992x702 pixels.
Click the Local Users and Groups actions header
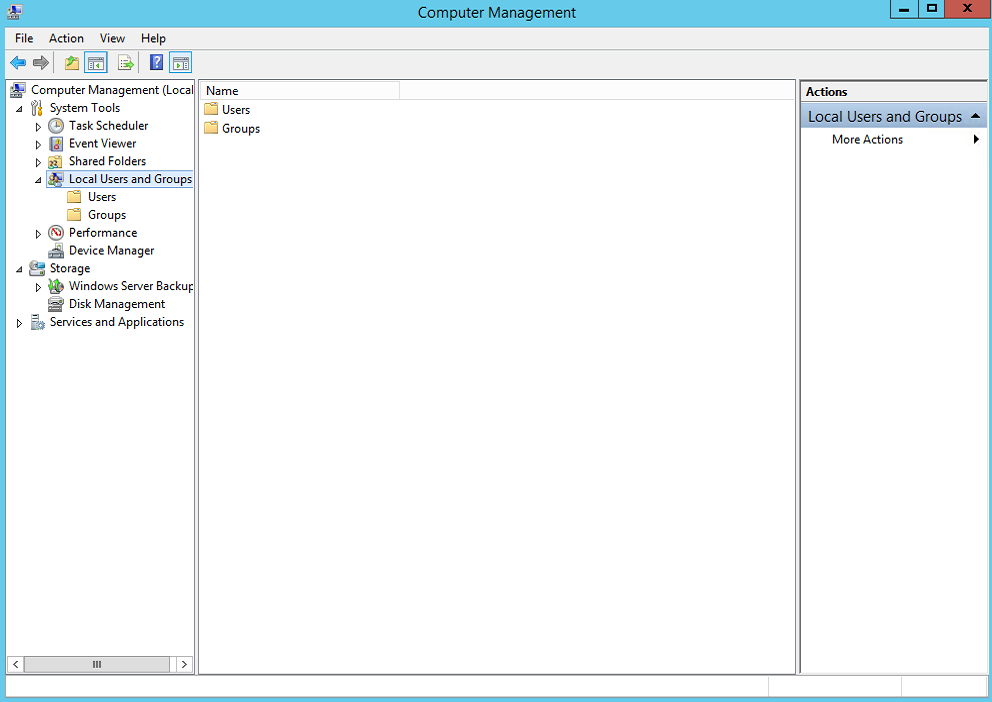[x=893, y=116]
